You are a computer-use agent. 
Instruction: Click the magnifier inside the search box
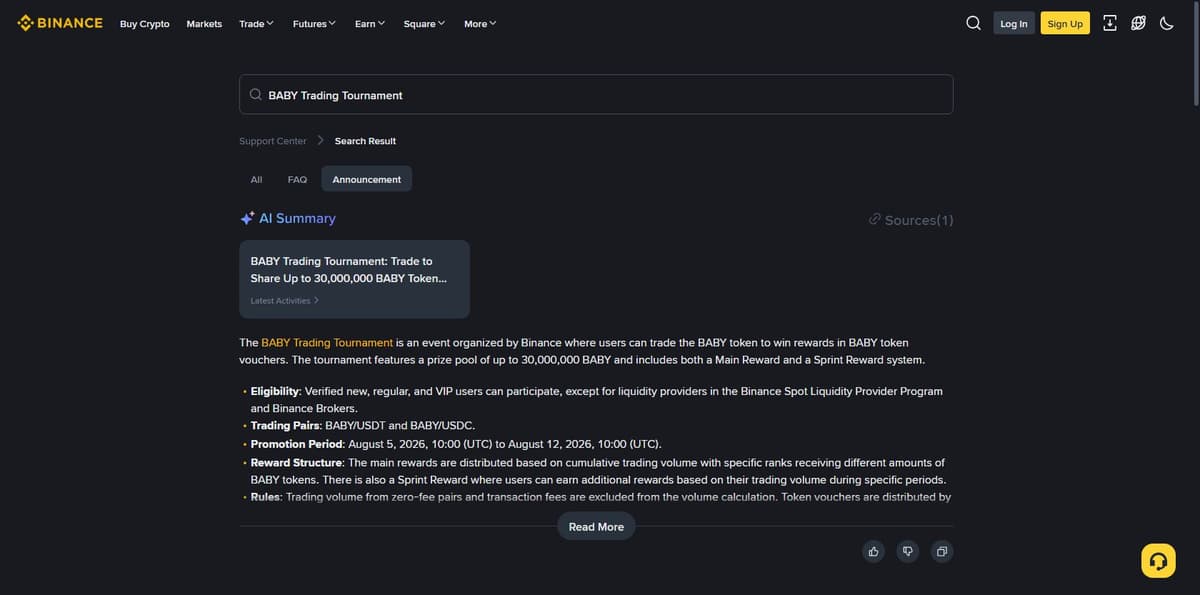[256, 95]
